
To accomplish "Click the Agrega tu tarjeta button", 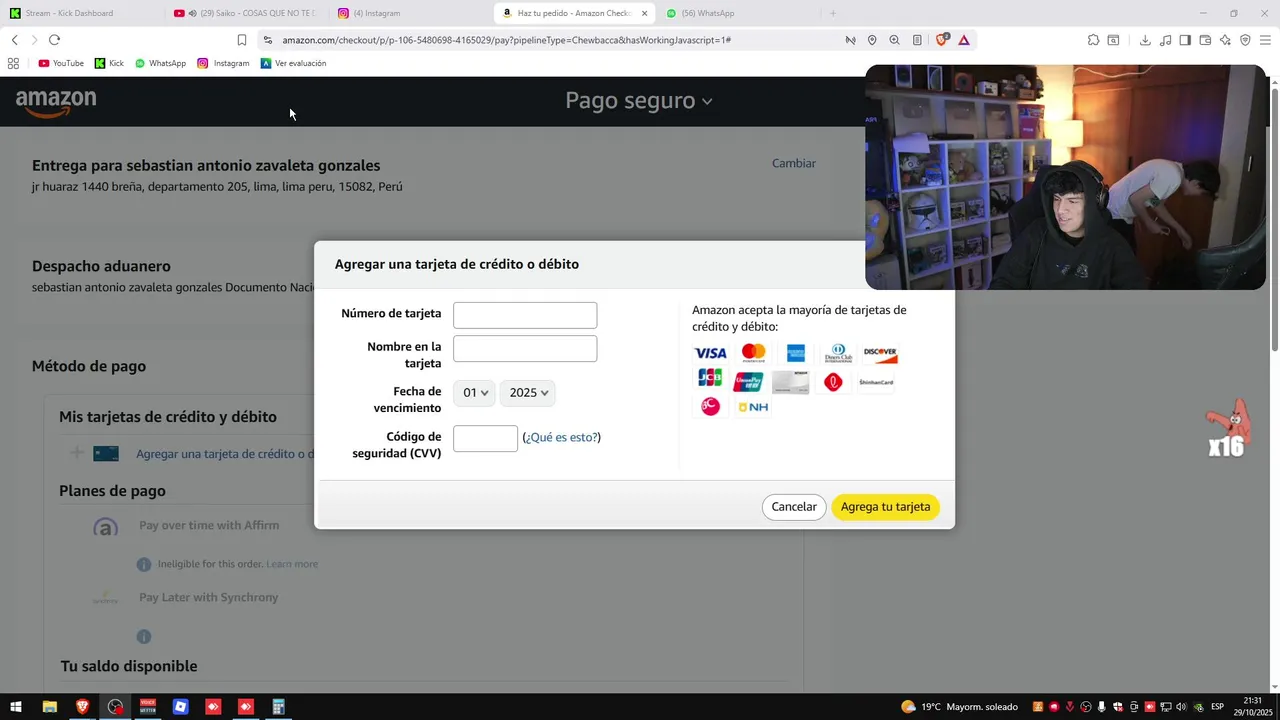I will click(885, 507).
